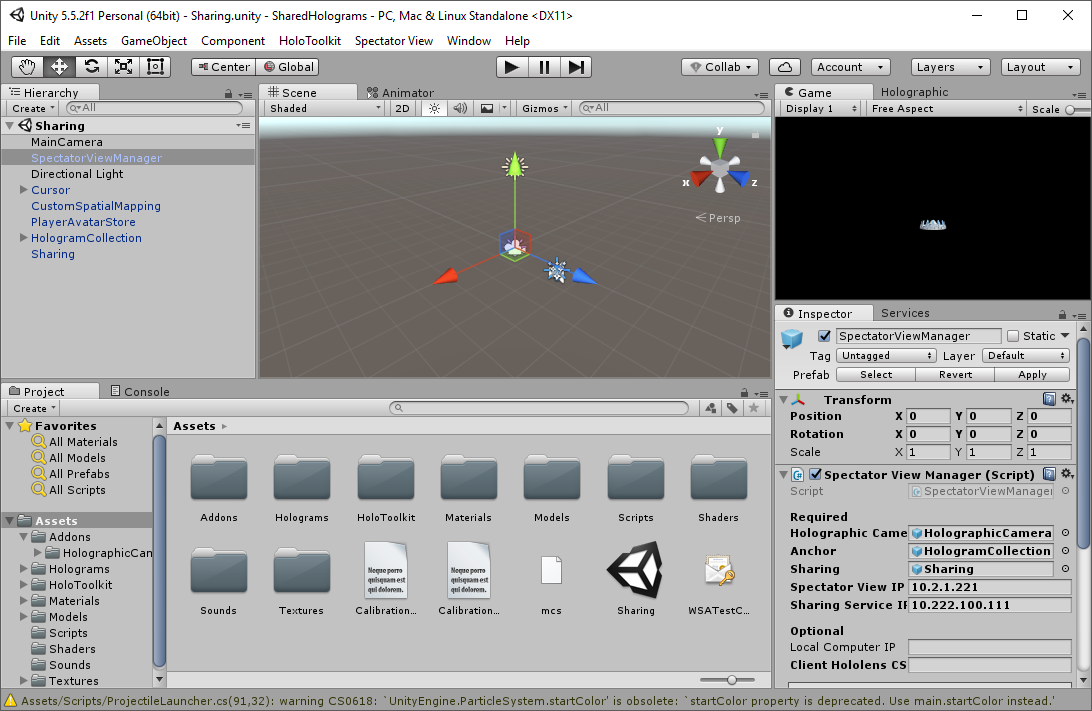This screenshot has width=1092, height=711.
Task: Click the Pause button
Action: (544, 67)
